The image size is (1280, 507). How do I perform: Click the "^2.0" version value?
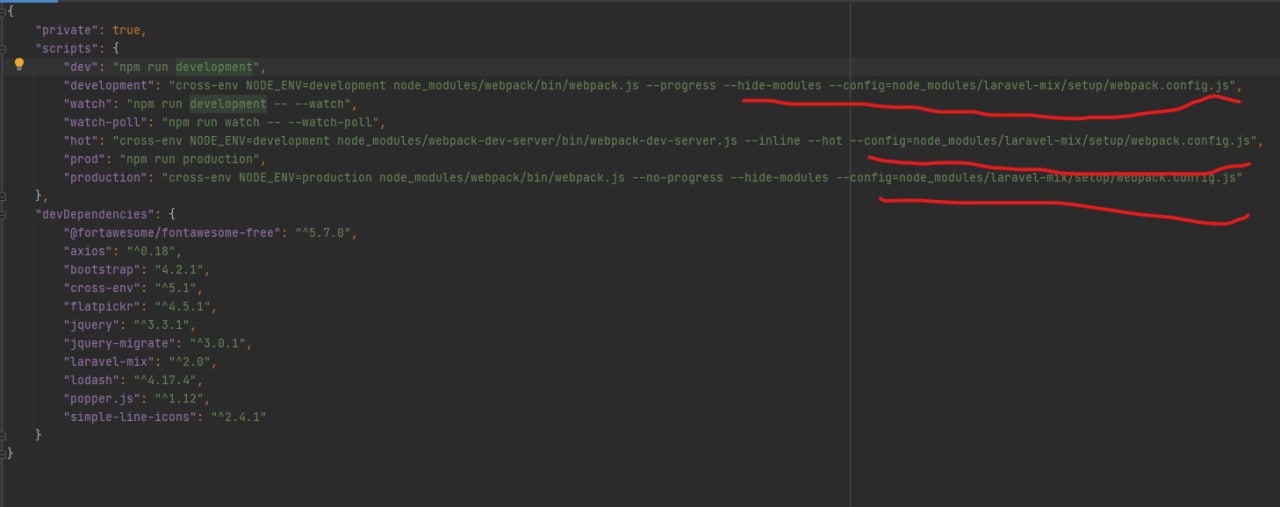[x=190, y=361]
